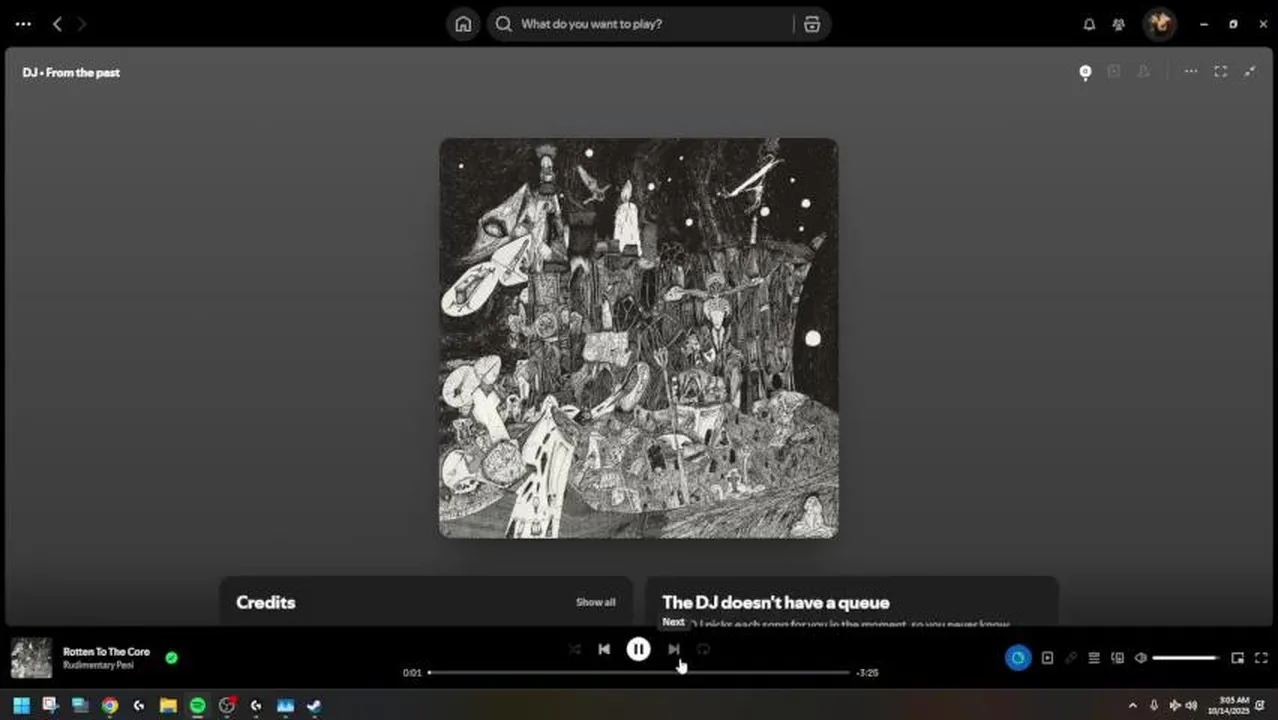The width and height of the screenshot is (1278, 720).
Task: Open Browse icon in search bar
Action: tap(812, 24)
